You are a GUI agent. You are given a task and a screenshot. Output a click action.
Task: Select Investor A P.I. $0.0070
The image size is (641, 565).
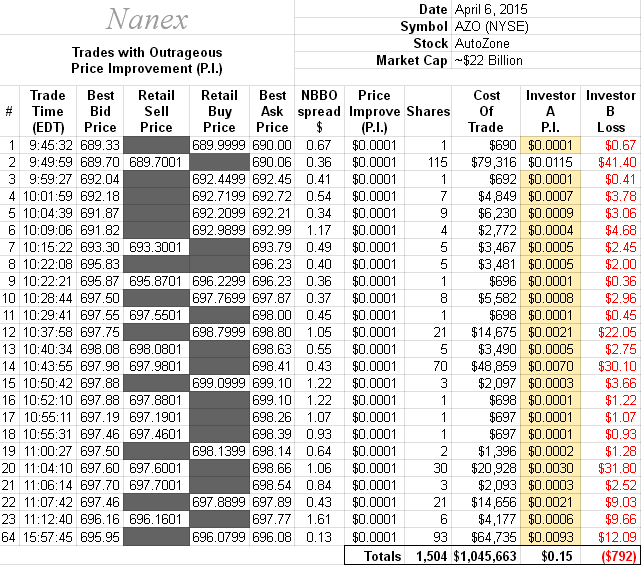coord(550,366)
